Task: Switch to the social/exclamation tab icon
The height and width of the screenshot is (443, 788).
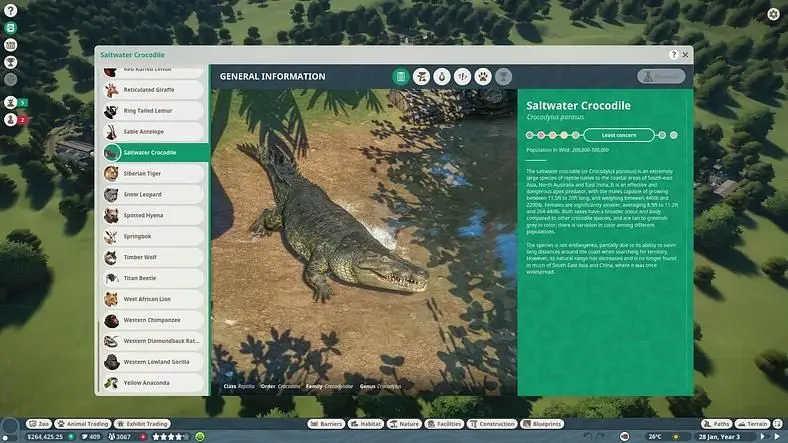Action: pos(462,76)
